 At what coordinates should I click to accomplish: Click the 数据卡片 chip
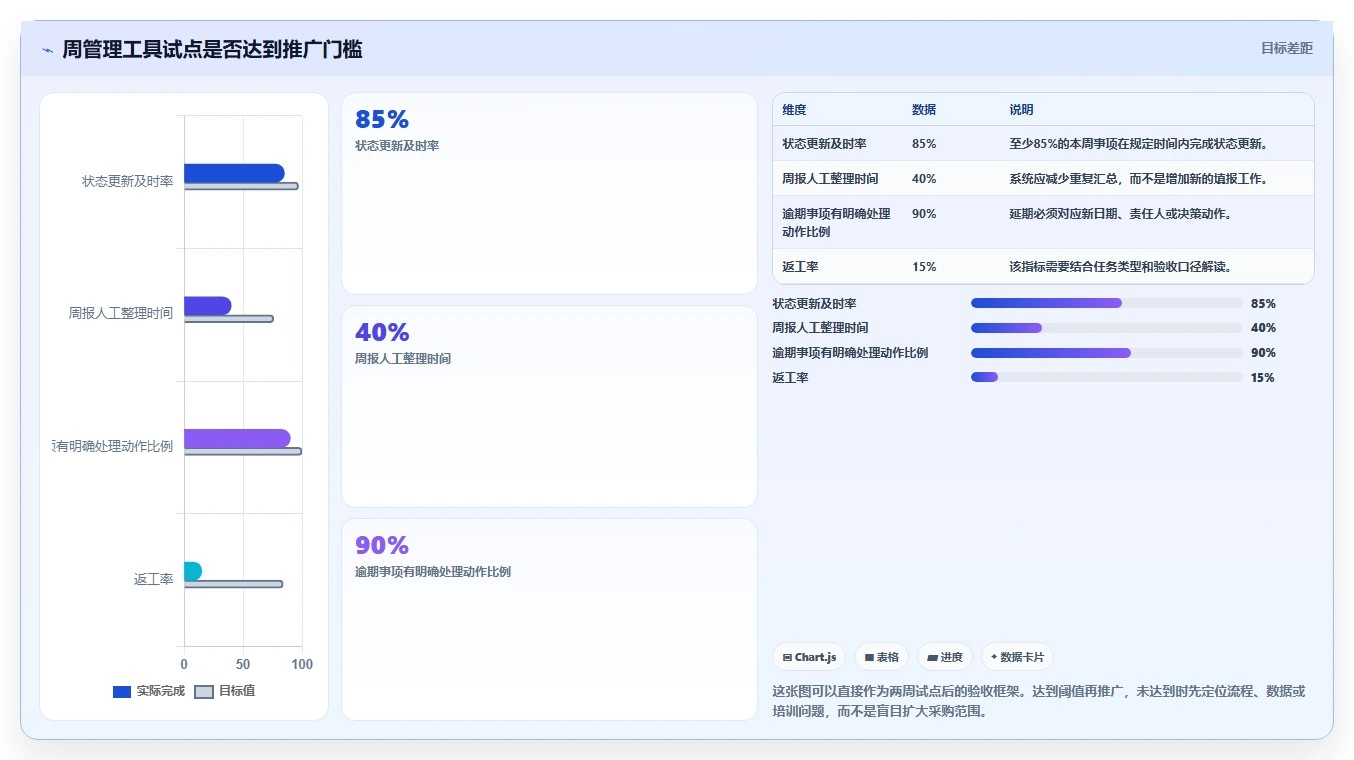pyautogui.click(x=1017, y=657)
